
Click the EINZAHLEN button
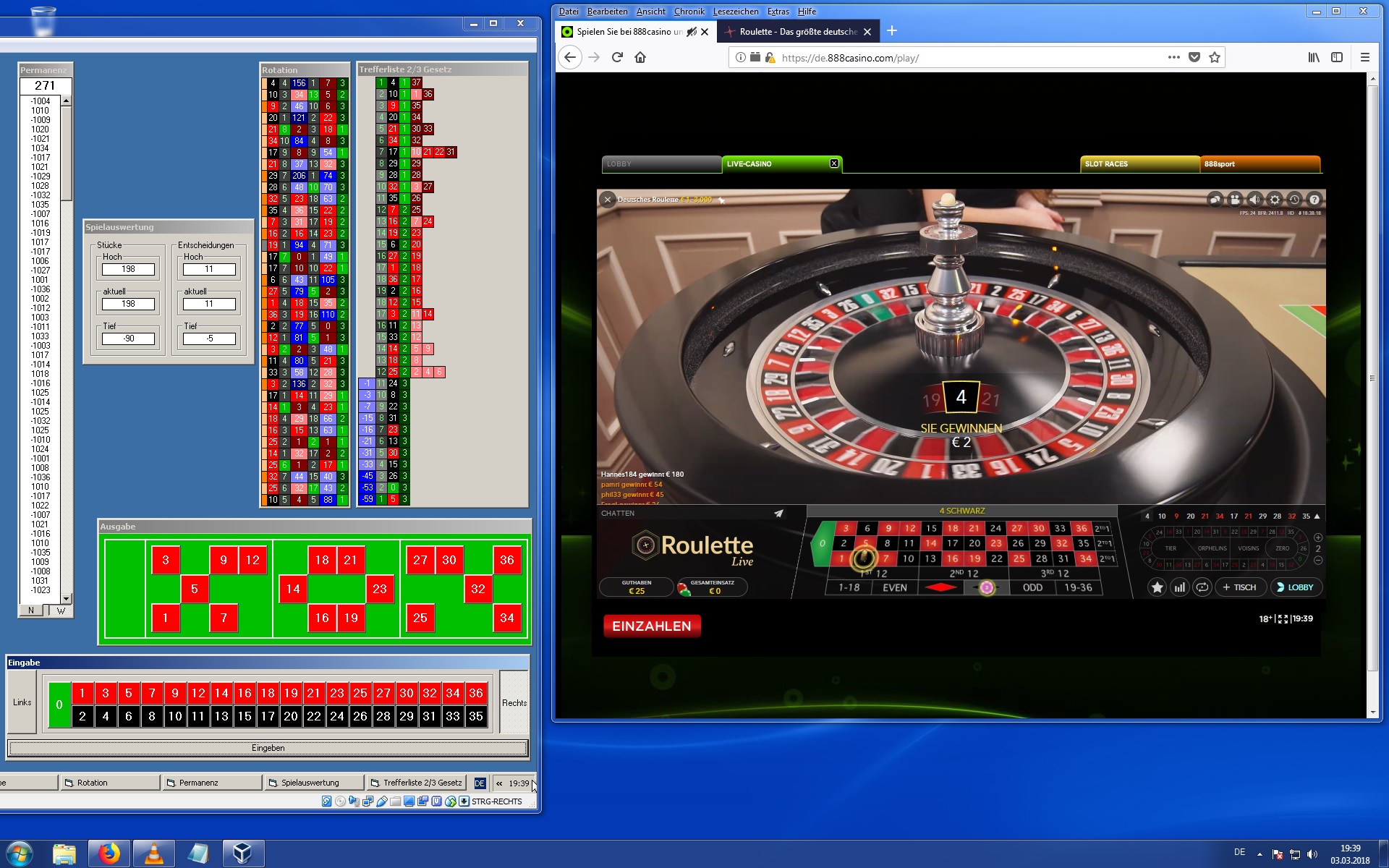(651, 626)
